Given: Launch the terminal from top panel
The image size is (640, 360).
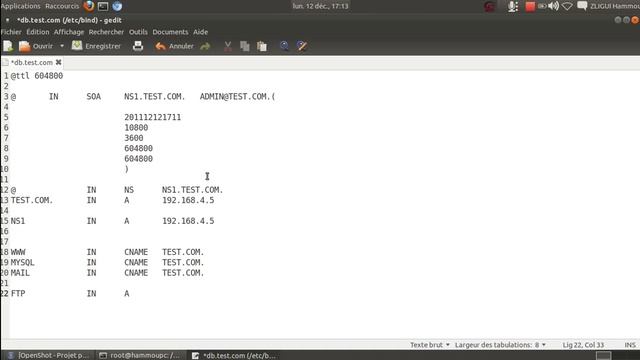Looking at the screenshot, I should pos(103,6).
